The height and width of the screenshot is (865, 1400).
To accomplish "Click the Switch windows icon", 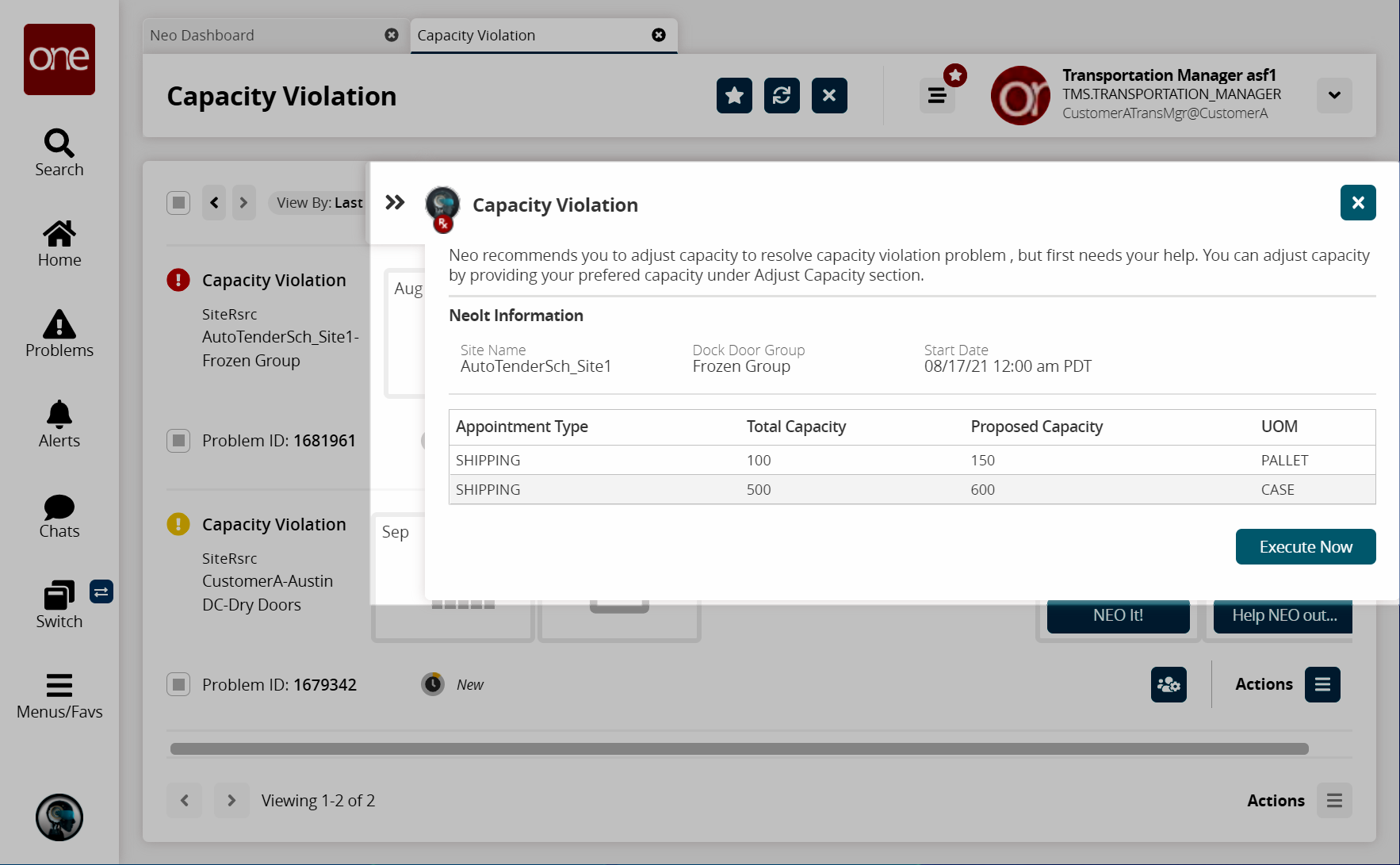I will click(x=59, y=604).
